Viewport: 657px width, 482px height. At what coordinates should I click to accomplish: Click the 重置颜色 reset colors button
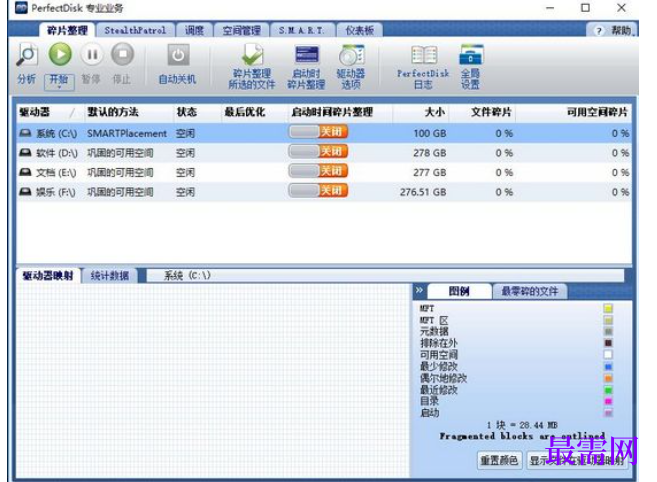click(x=499, y=461)
